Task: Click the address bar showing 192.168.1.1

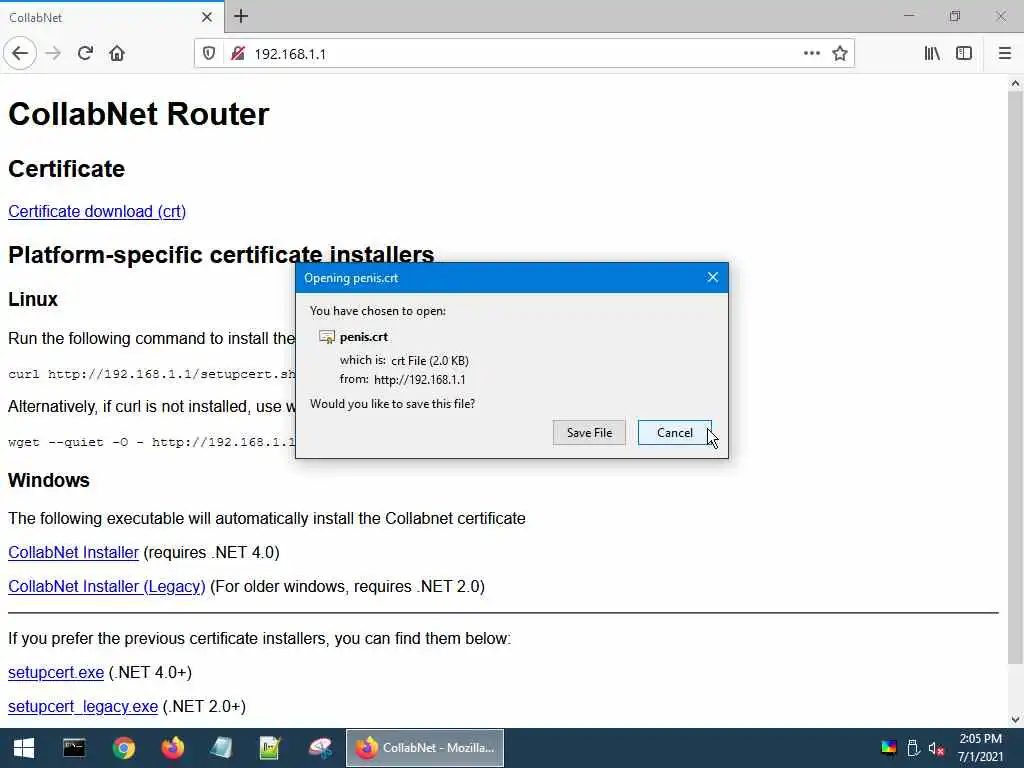Action: tap(522, 54)
